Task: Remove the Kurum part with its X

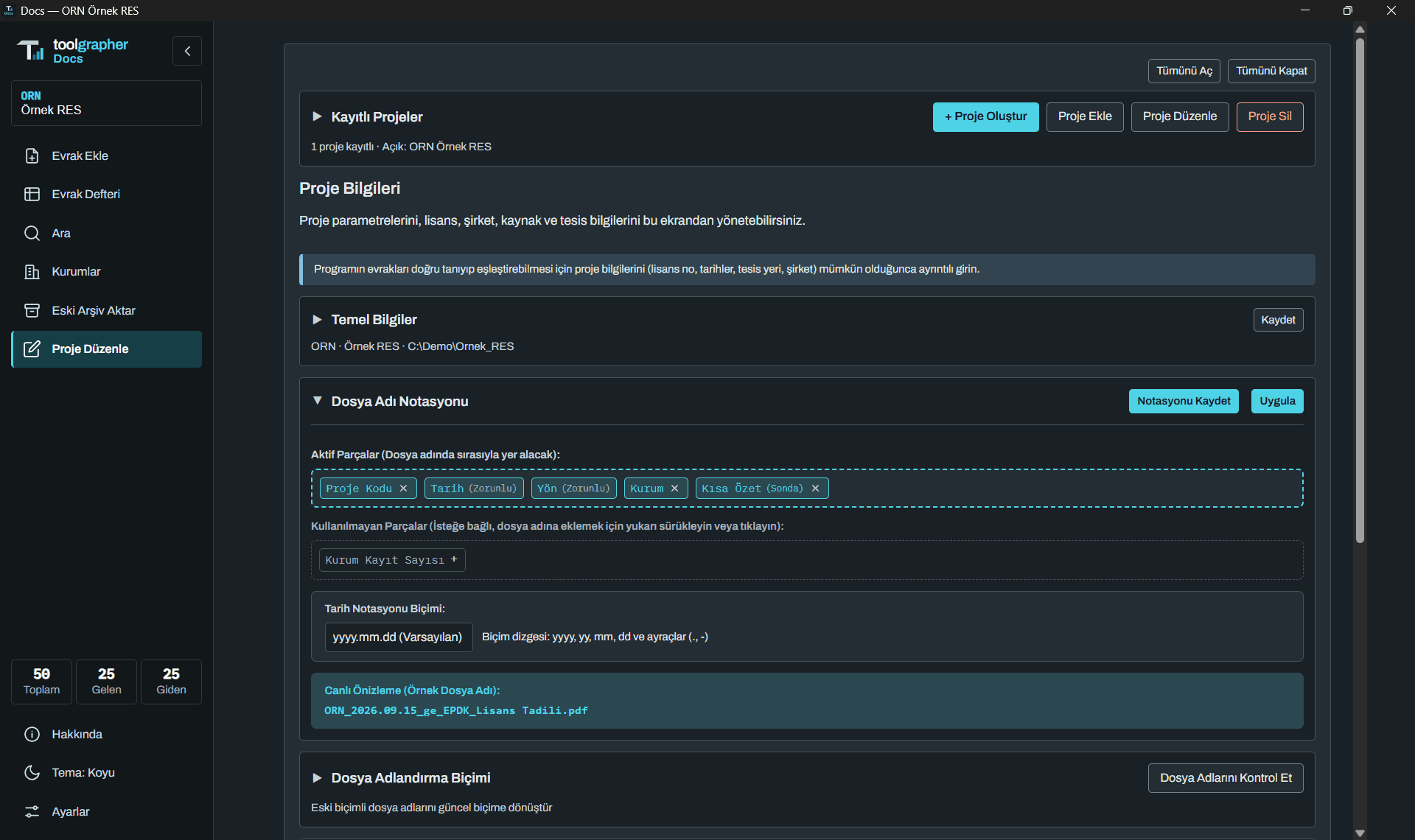Action: point(674,489)
